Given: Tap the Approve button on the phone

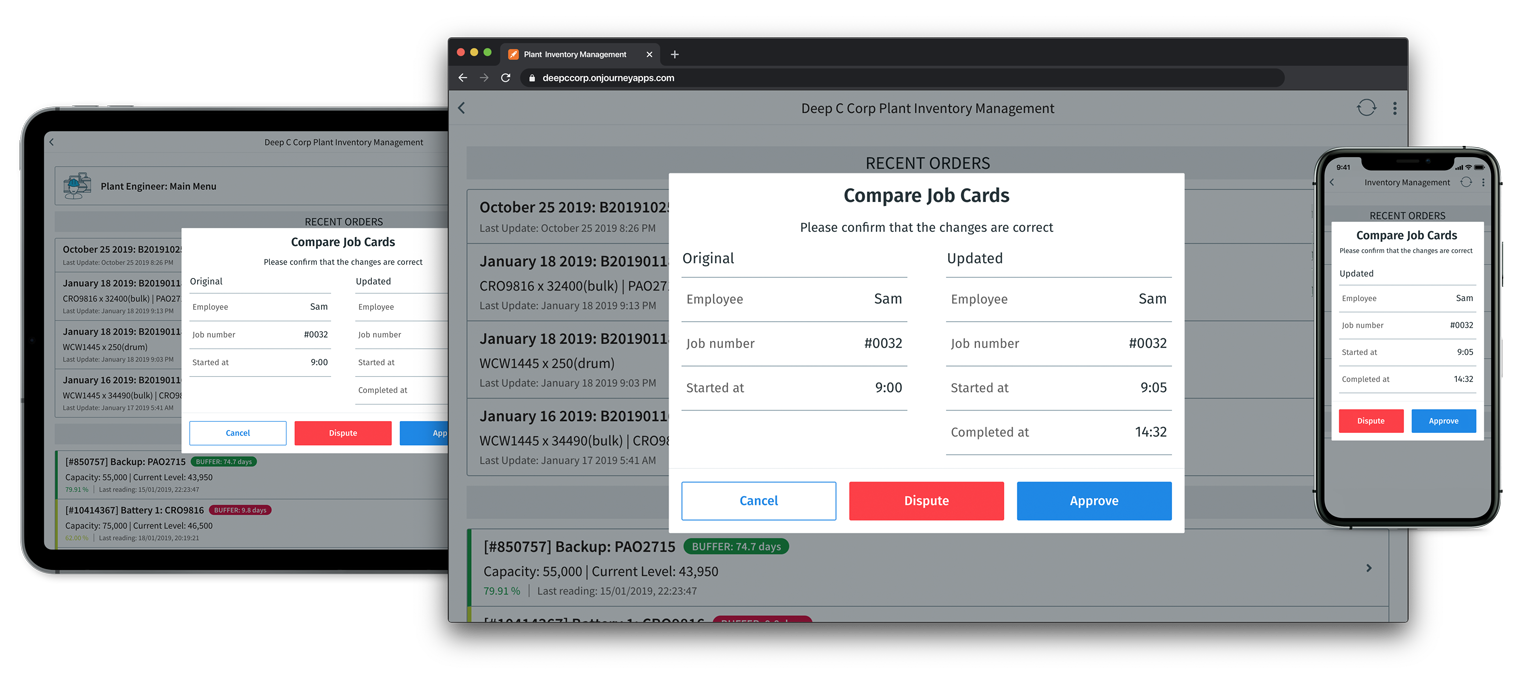Looking at the screenshot, I should (x=1443, y=421).
